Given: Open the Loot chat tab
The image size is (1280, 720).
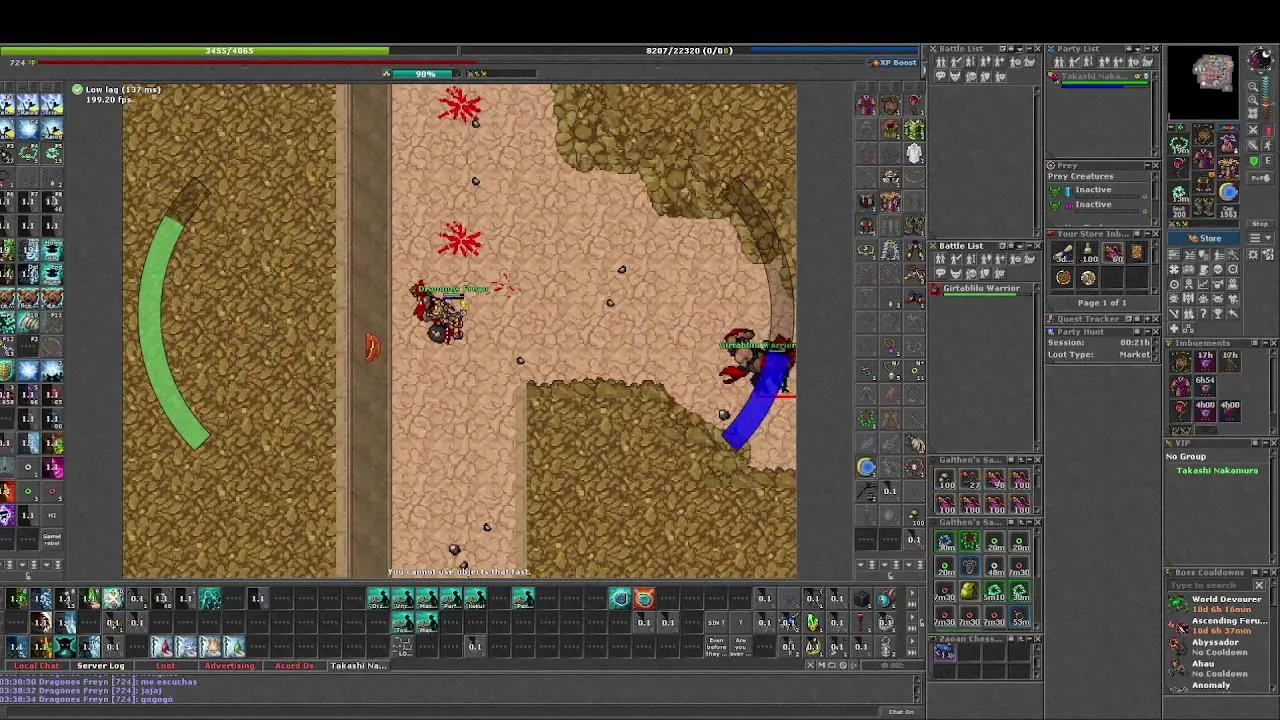Looking at the screenshot, I should (165, 666).
